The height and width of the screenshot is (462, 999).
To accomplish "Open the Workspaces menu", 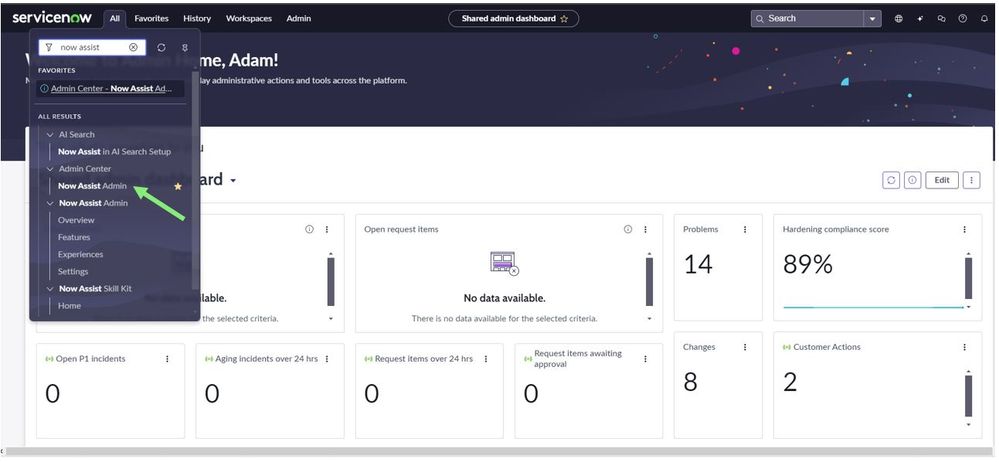I will click(x=249, y=18).
